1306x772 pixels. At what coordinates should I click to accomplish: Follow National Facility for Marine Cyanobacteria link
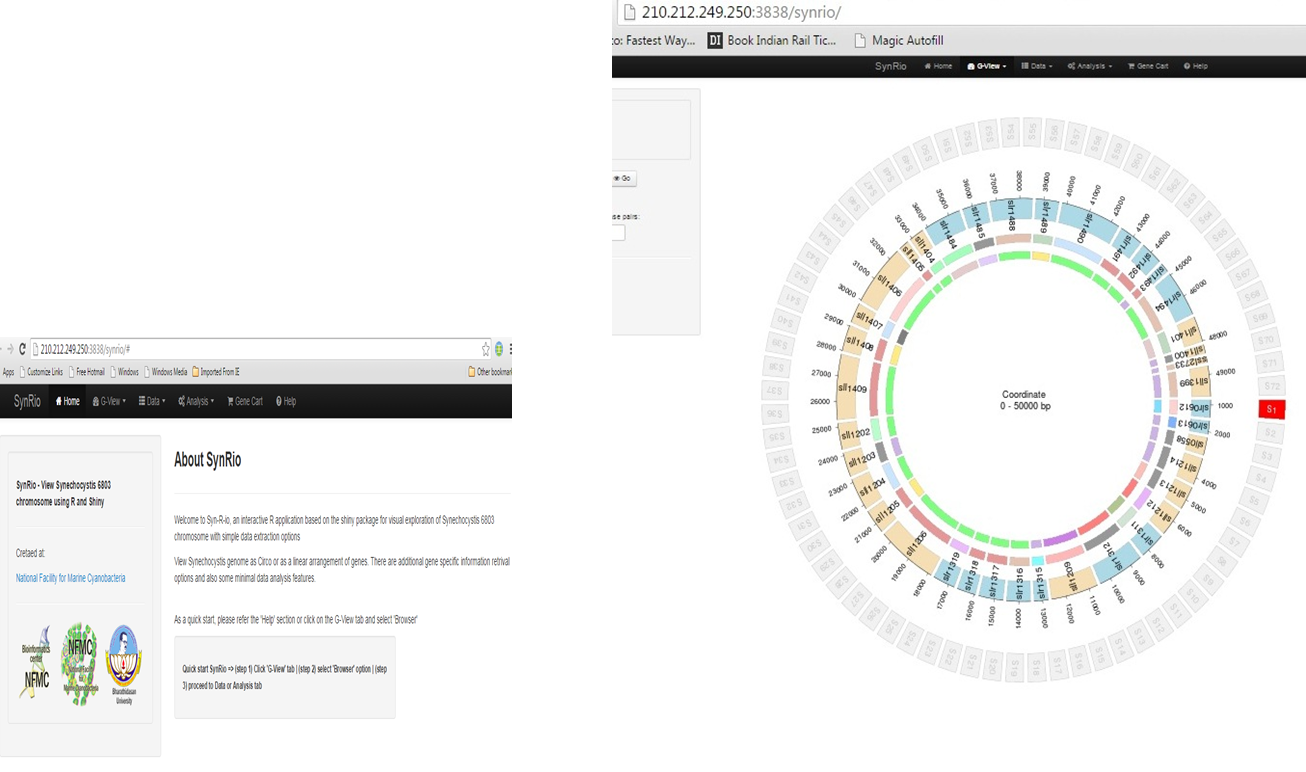[x=71, y=578]
